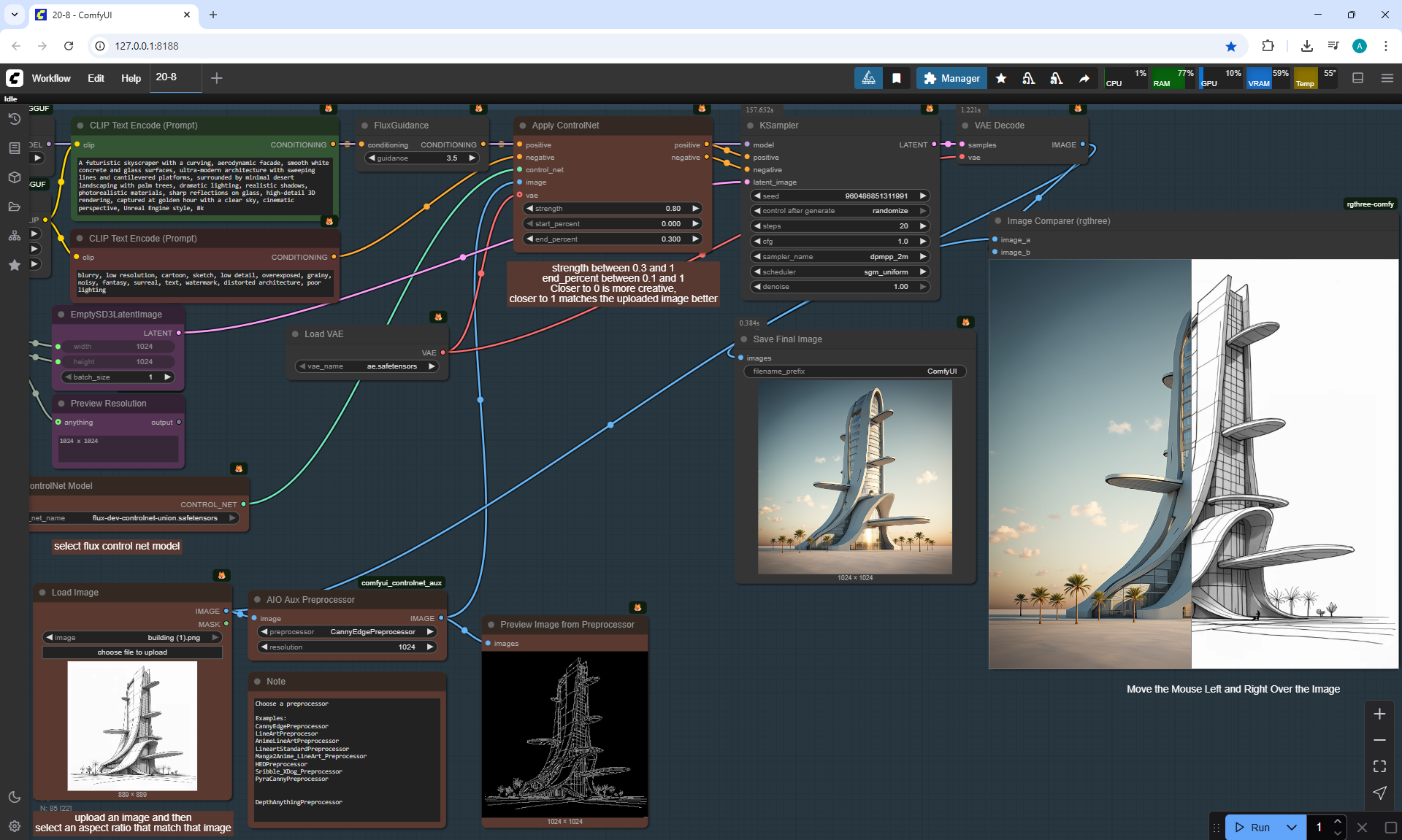Toggle the bottom panel icon
Screen dimensions: 1402x840
click(1357, 78)
